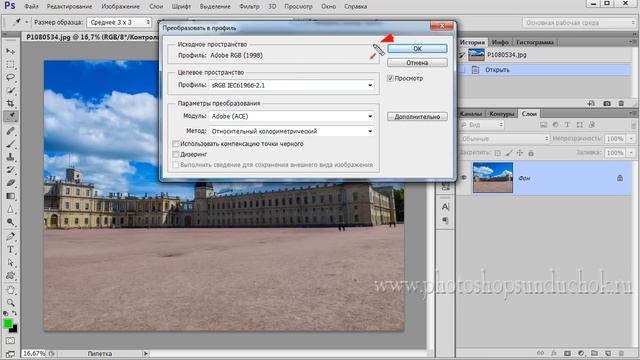The width and height of the screenshot is (640, 360).
Task: Enable Использовать компенсацию точки черного checkbox
Action: (176, 144)
